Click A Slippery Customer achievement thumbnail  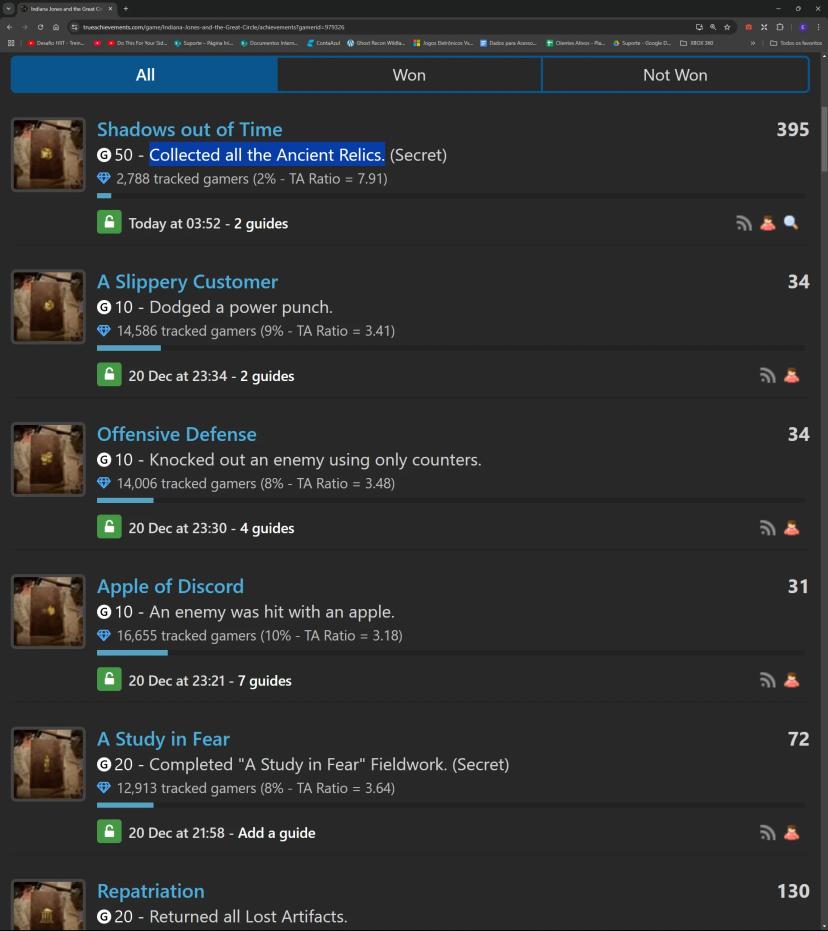[48, 307]
